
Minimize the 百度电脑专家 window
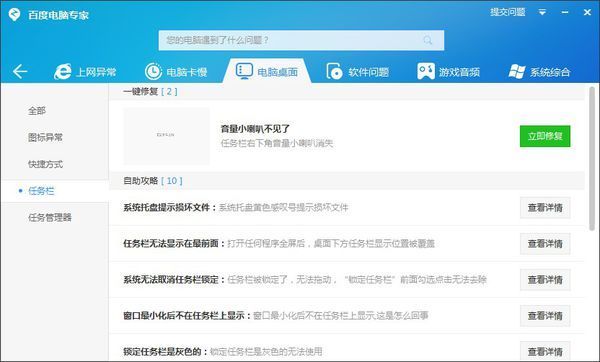click(x=565, y=12)
